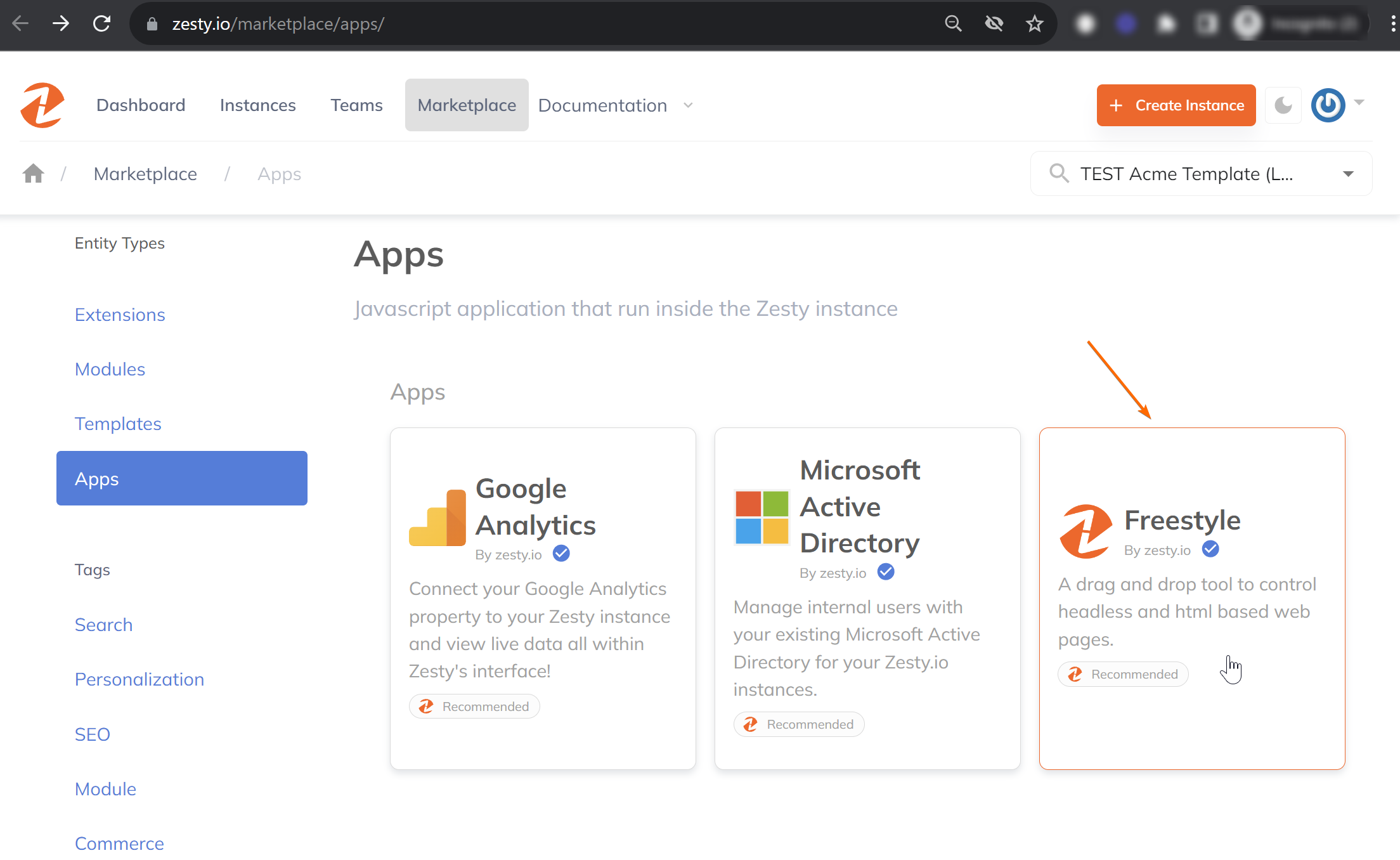1400x860 pixels.
Task: Open the TEST Acme Template instance selector
Action: [x=1201, y=173]
